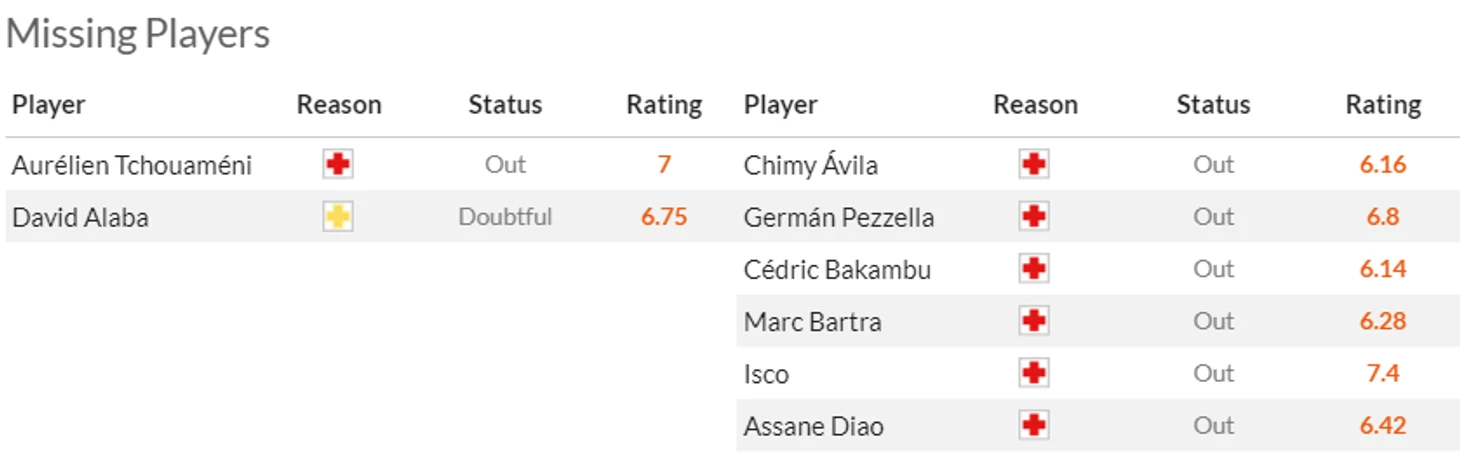Image resolution: width=1460 pixels, height=461 pixels.
Task: Click yellow doubtful icon for David Alaba
Action: [338, 217]
